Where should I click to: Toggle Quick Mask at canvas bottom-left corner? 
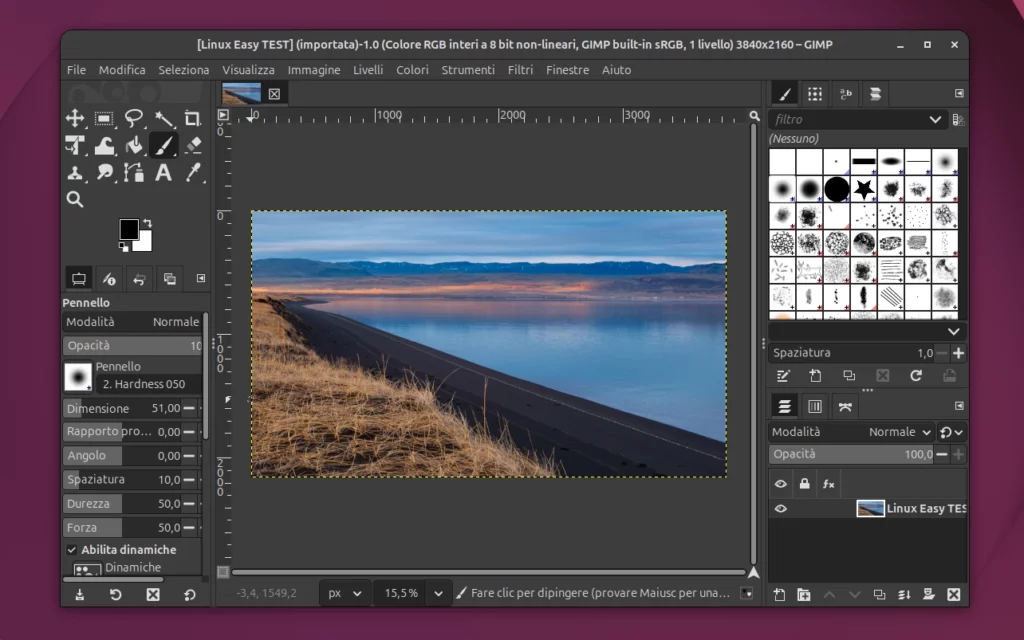223,572
